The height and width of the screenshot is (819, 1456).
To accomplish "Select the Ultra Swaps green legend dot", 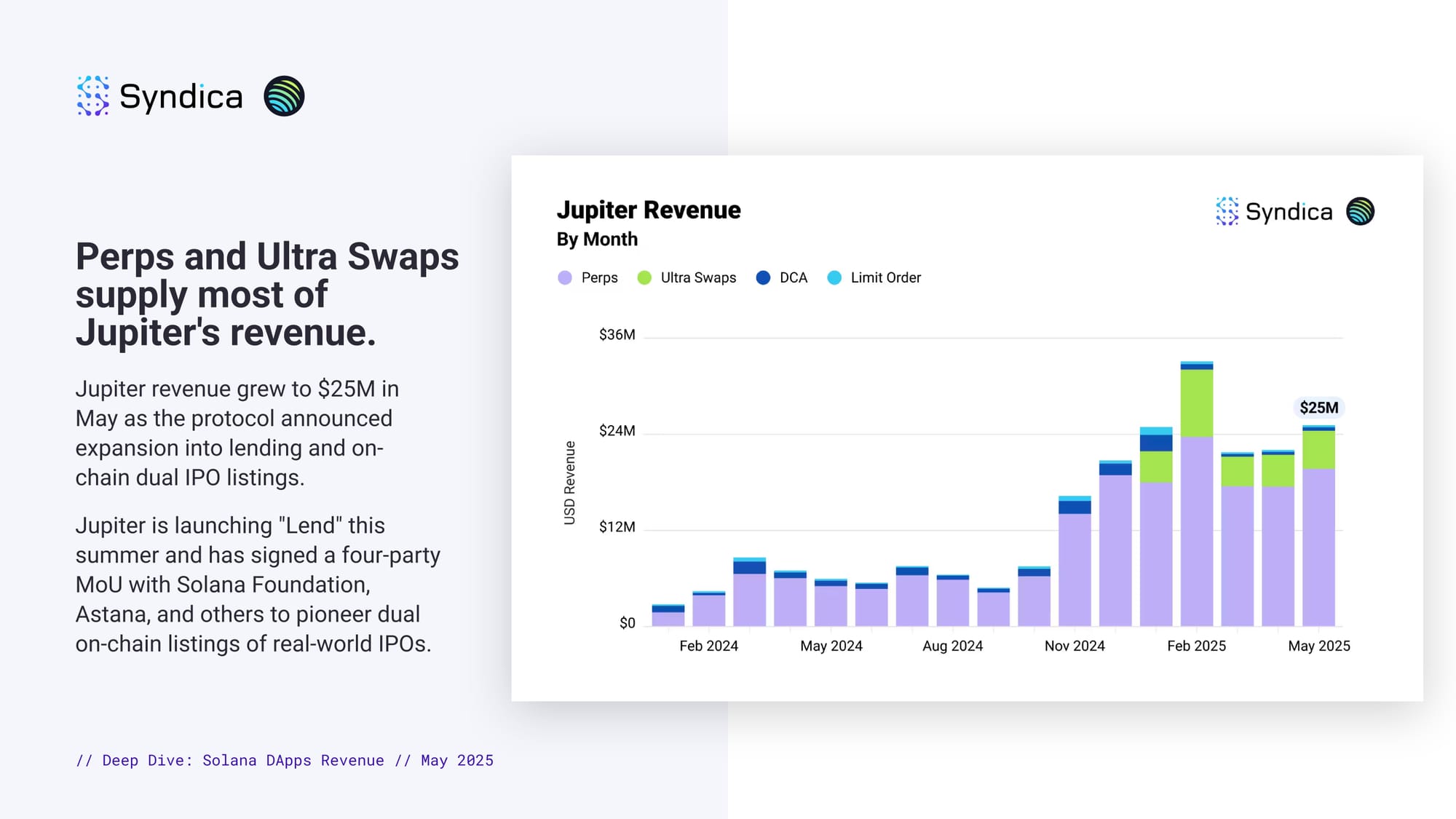I will pos(644,277).
